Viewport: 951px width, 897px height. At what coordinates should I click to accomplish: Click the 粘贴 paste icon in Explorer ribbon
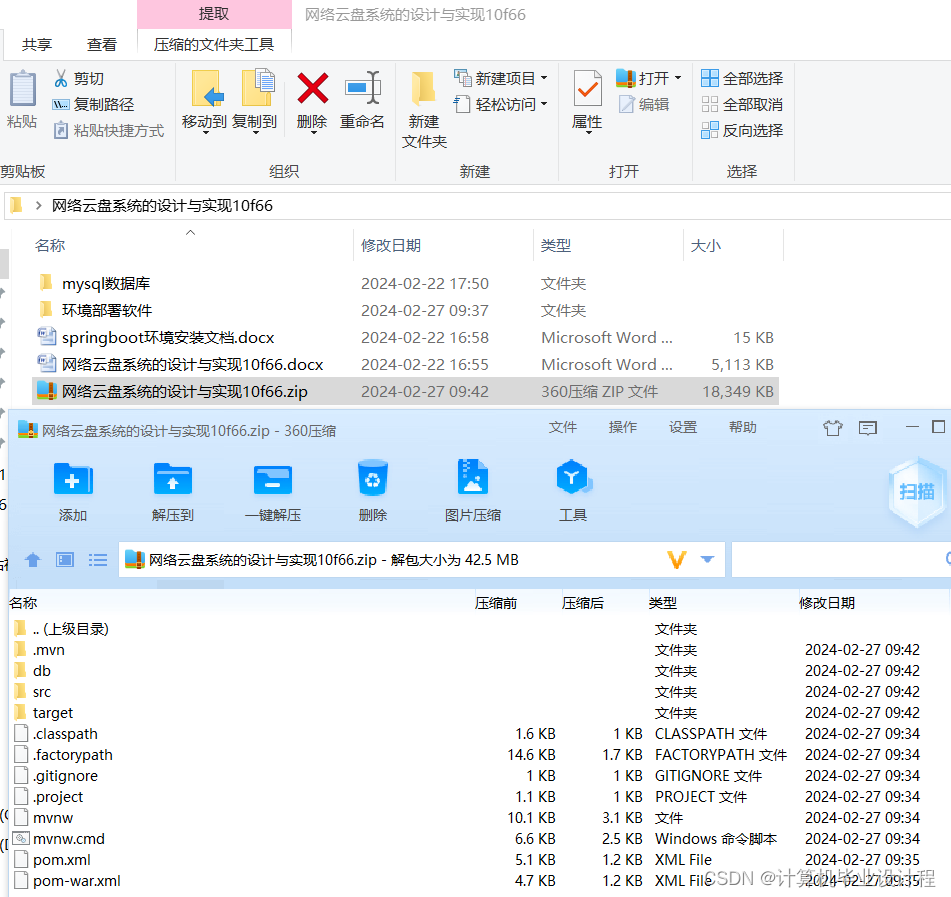click(x=21, y=100)
